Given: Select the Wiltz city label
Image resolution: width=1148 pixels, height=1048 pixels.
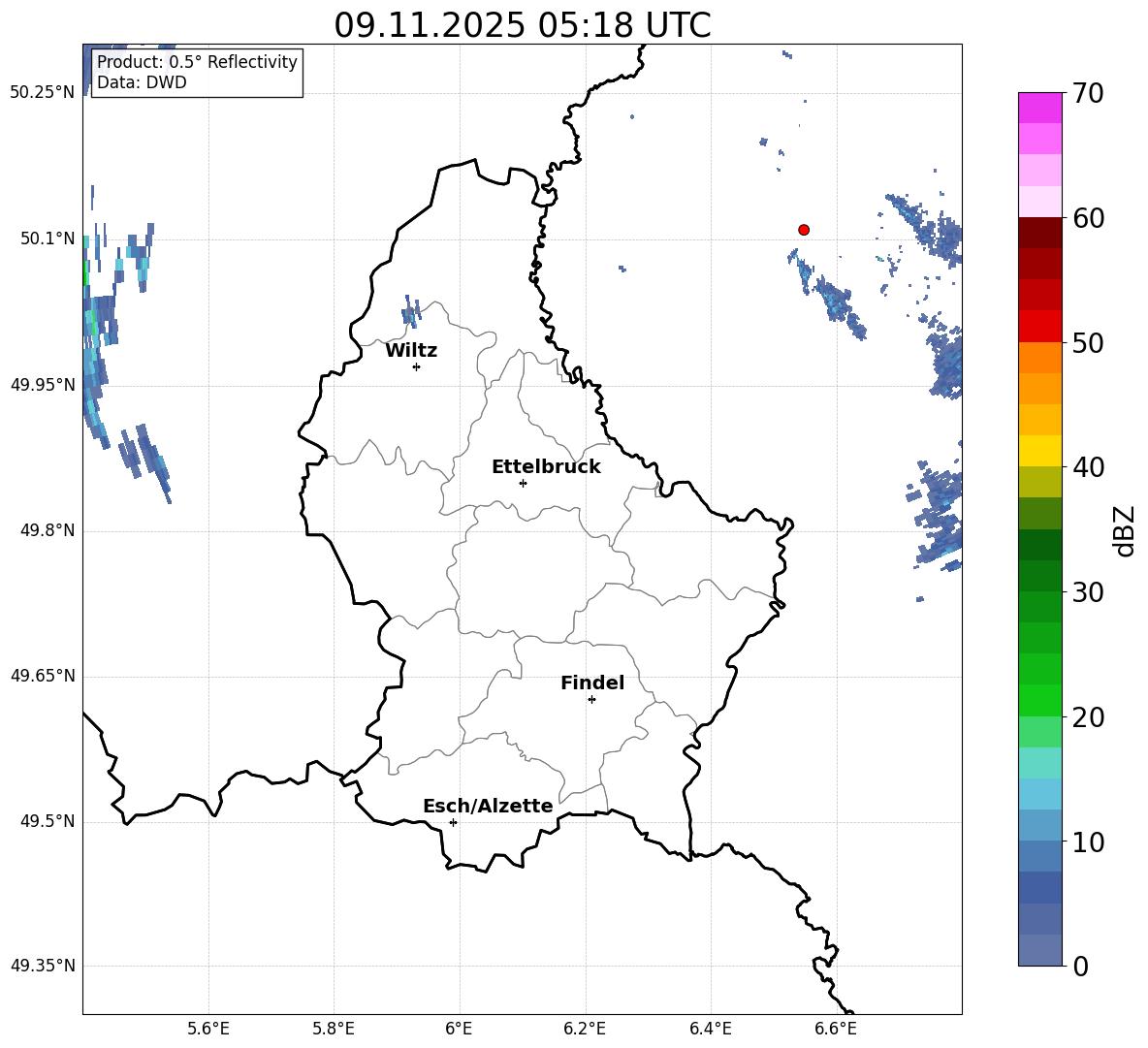Looking at the screenshot, I should click(x=411, y=351).
